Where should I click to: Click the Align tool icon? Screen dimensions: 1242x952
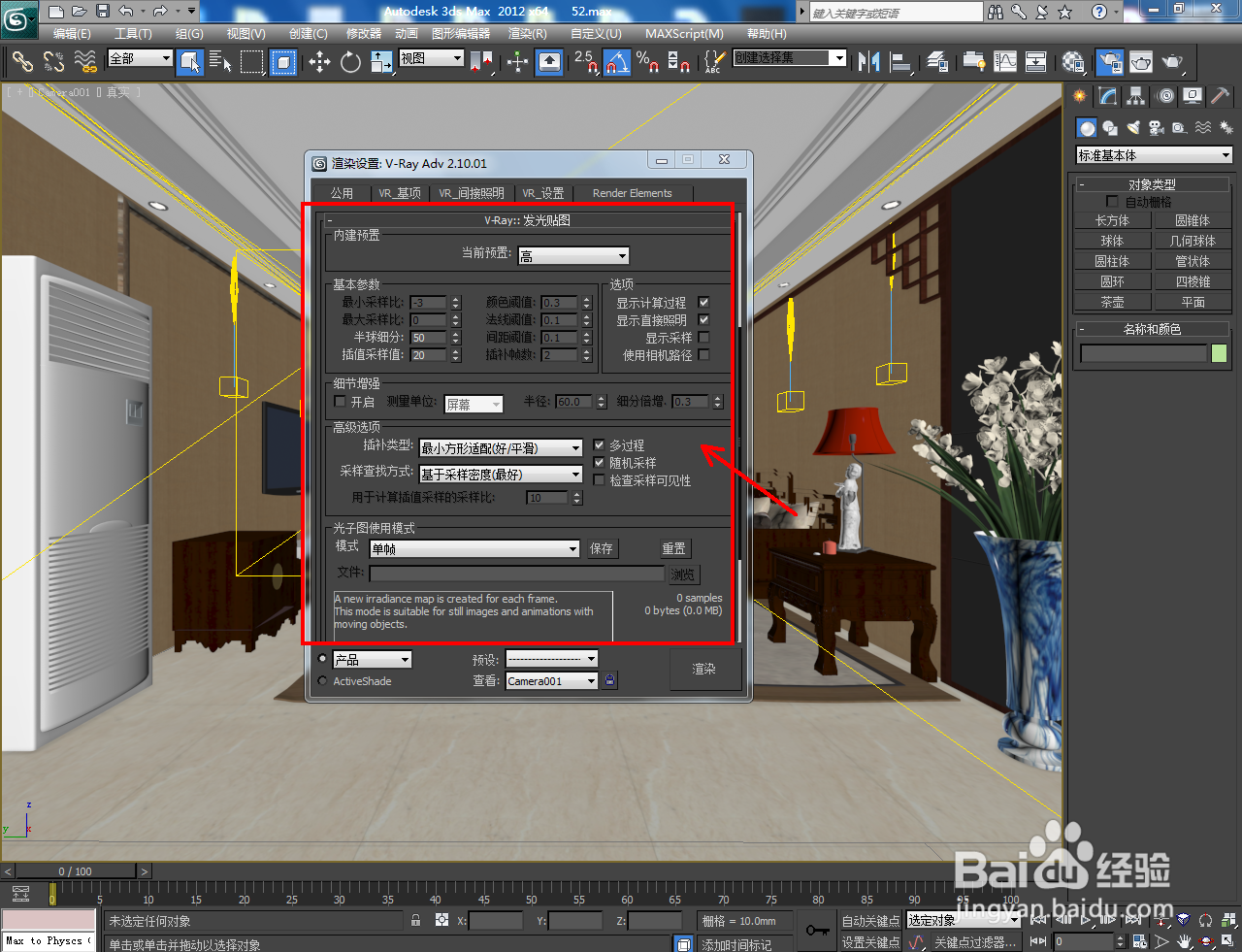pos(900,62)
